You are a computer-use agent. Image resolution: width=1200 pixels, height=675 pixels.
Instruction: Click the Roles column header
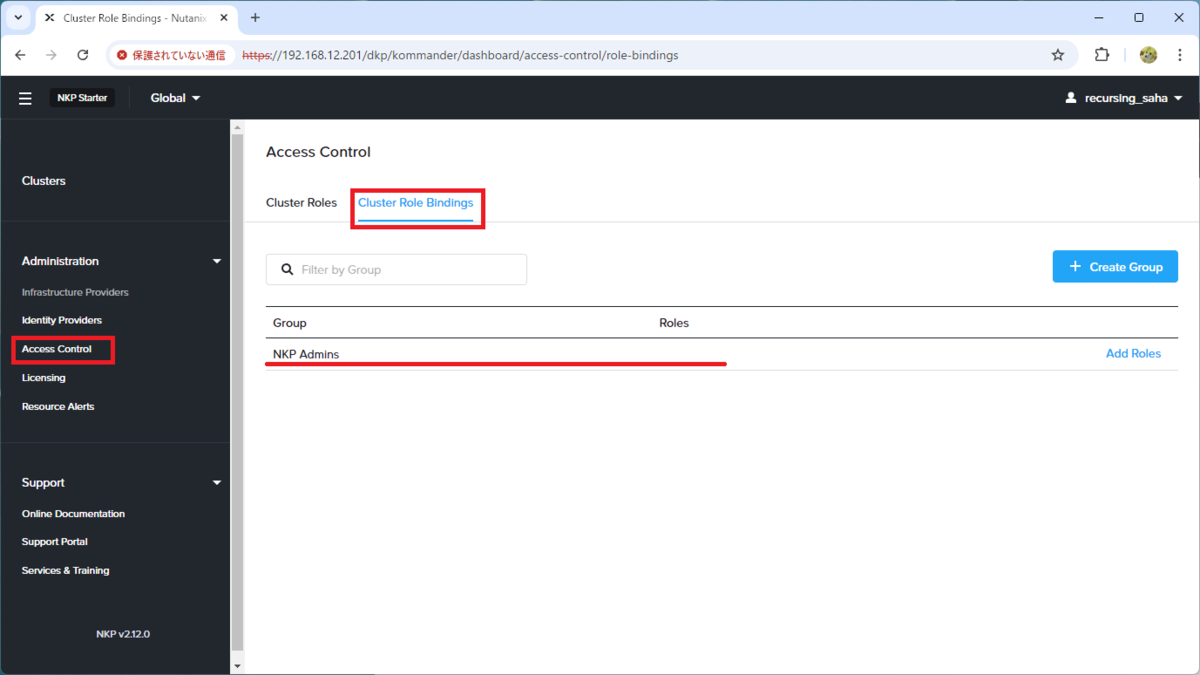pyautogui.click(x=674, y=323)
